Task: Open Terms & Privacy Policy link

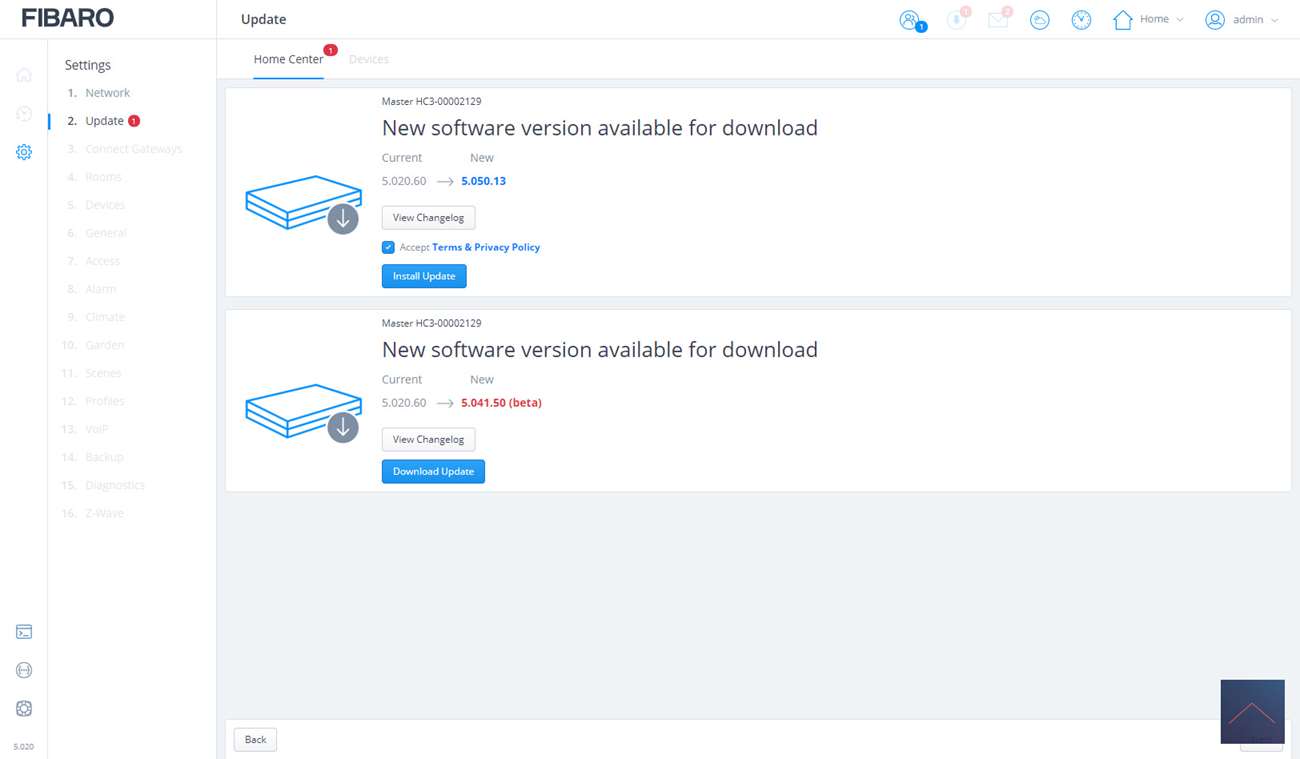Action: click(x=486, y=247)
